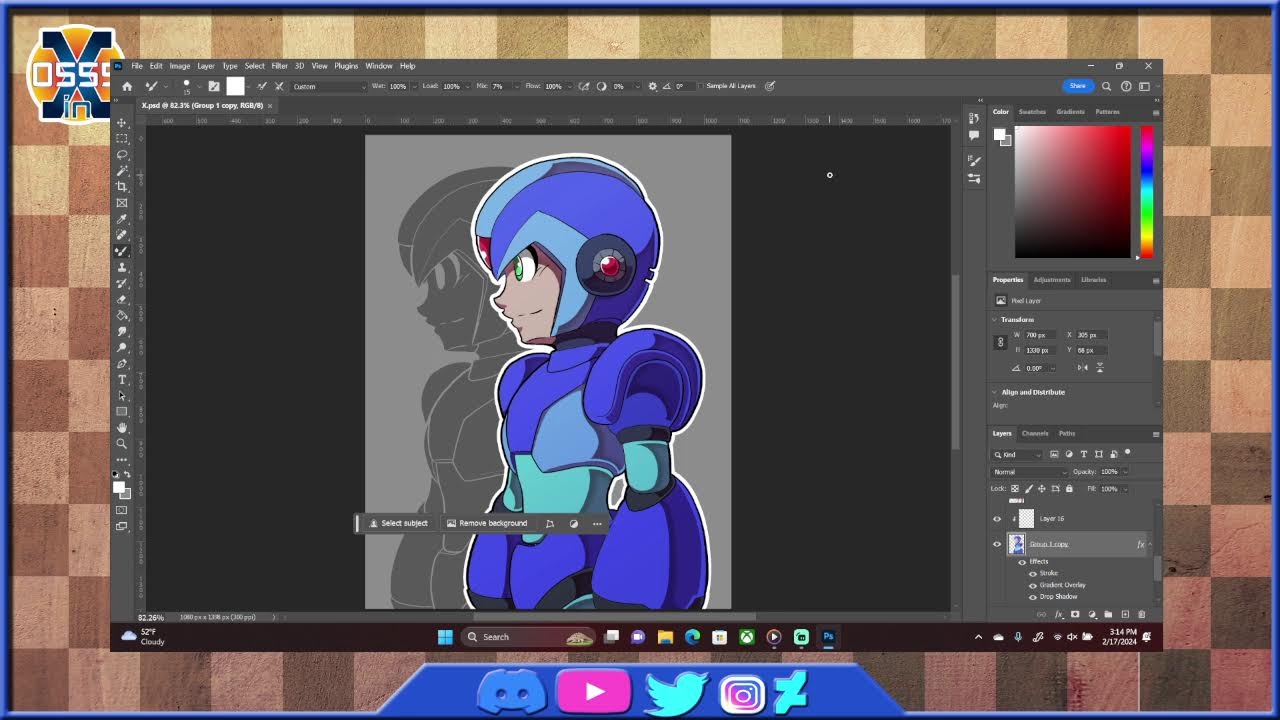1280x720 pixels.
Task: Close the X.psd document tab
Action: [x=270, y=106]
